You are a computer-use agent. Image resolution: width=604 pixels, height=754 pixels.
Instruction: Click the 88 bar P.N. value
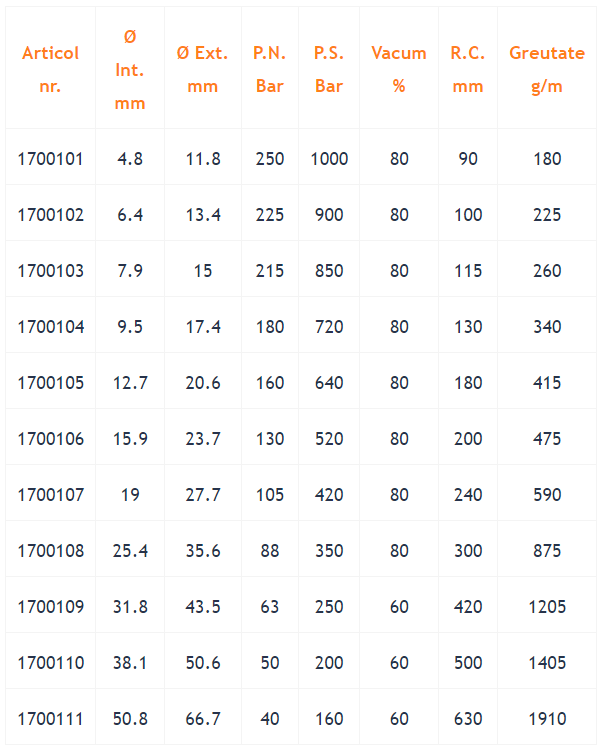pyautogui.click(x=270, y=551)
